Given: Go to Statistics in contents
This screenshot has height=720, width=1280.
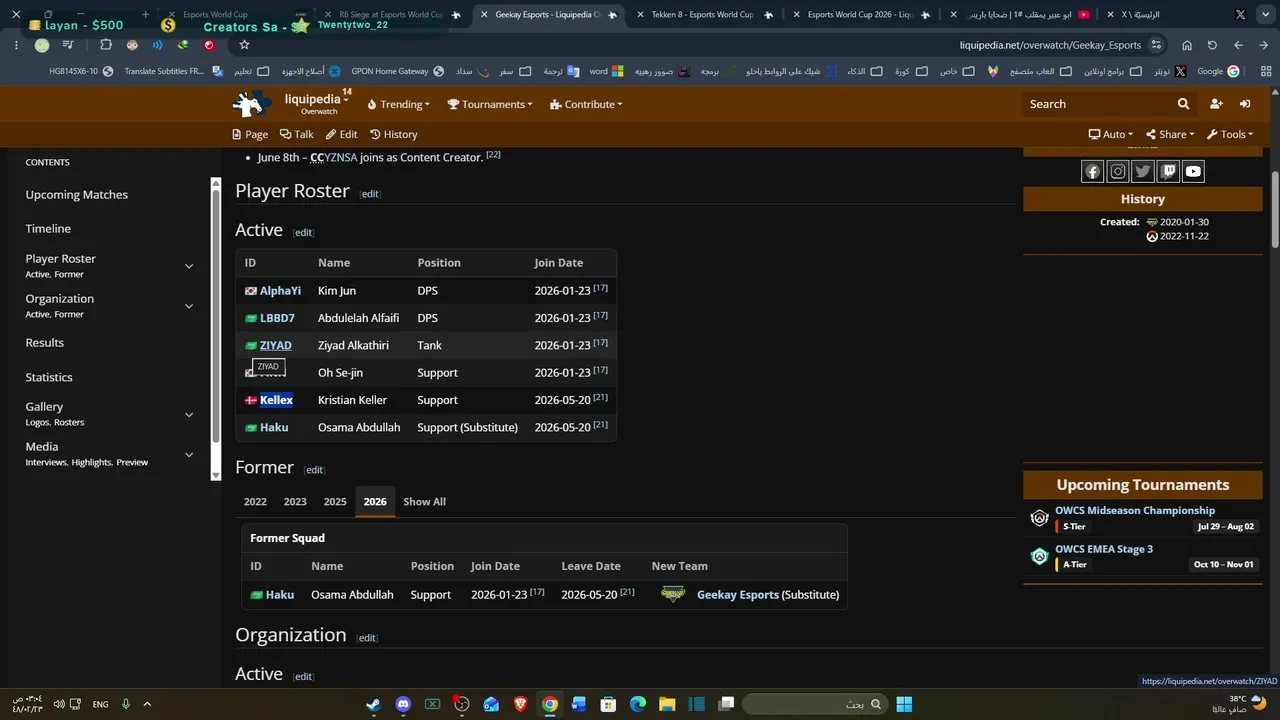Looking at the screenshot, I should (49, 377).
